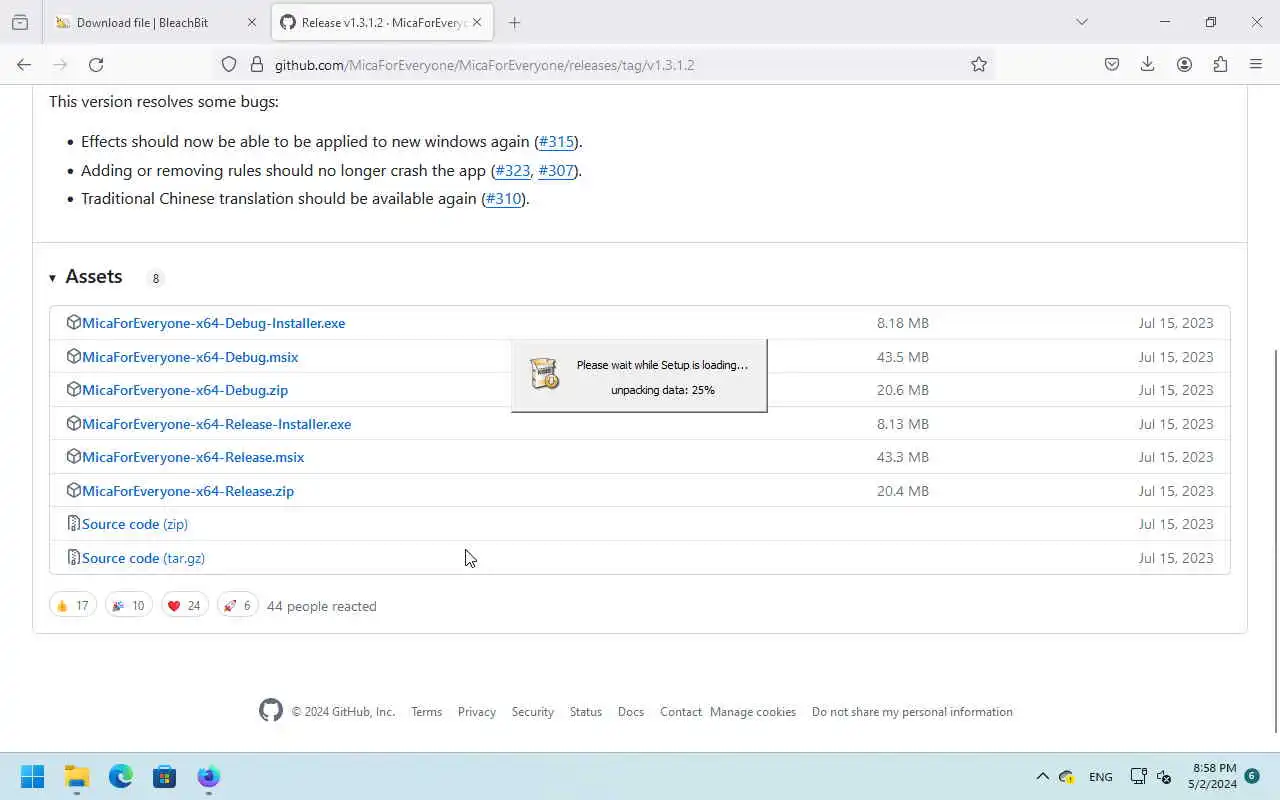1280x800 pixels.
Task: Open the Terms footer link
Action: (426, 712)
